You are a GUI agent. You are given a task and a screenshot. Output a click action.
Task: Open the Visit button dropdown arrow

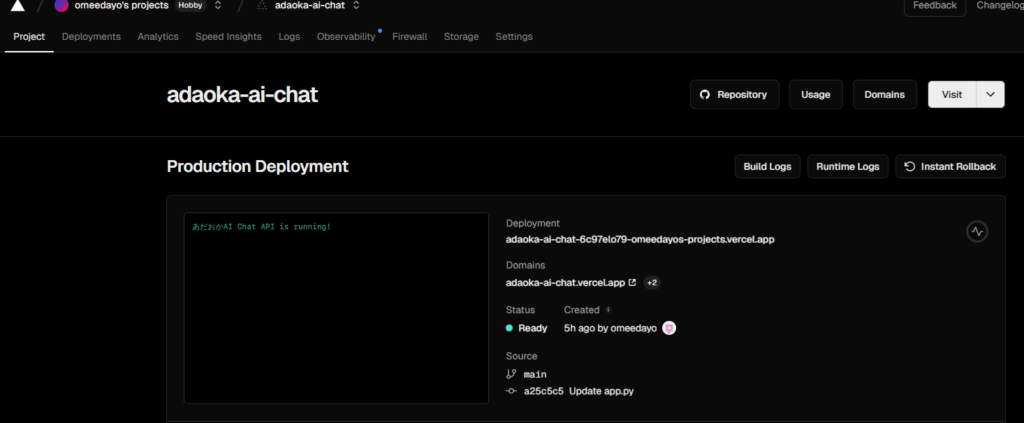click(989, 94)
